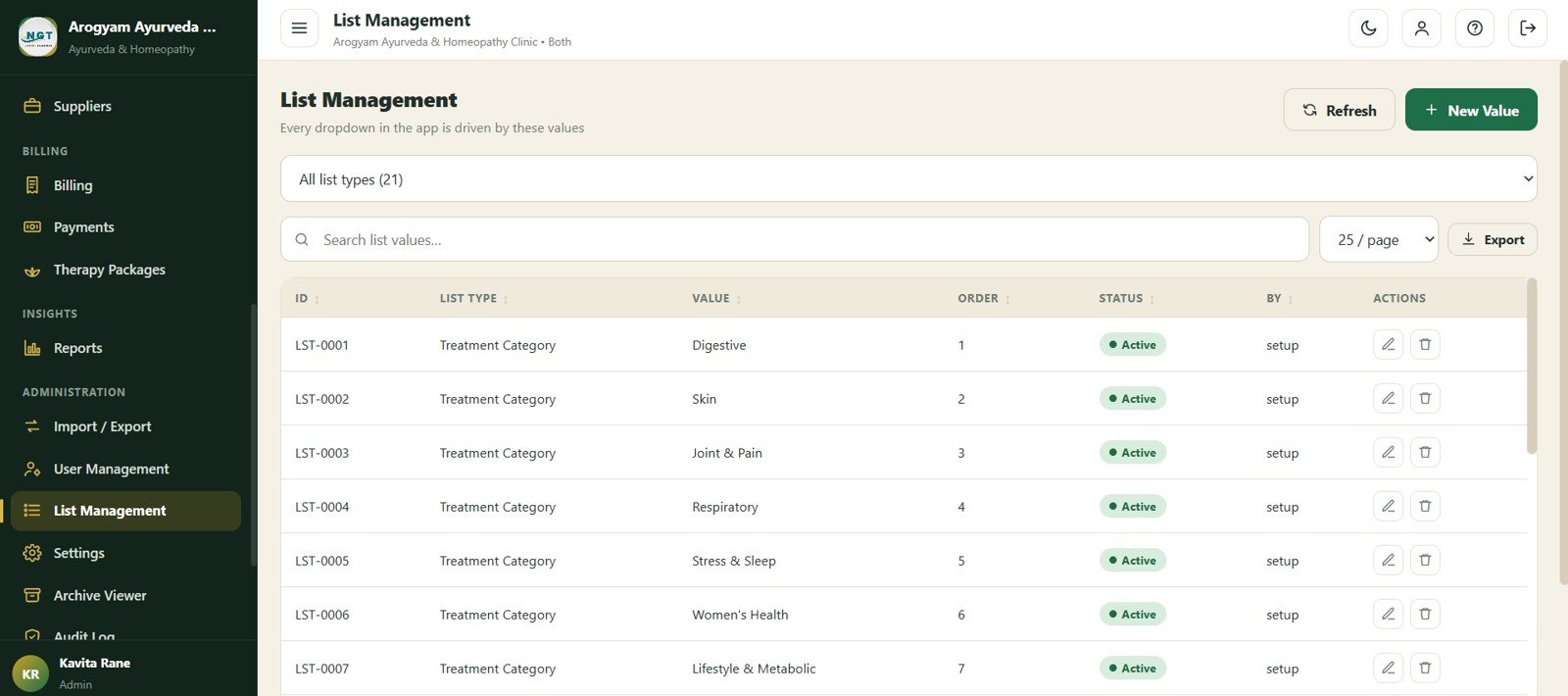Open the list types filter dropdown

pos(908,178)
